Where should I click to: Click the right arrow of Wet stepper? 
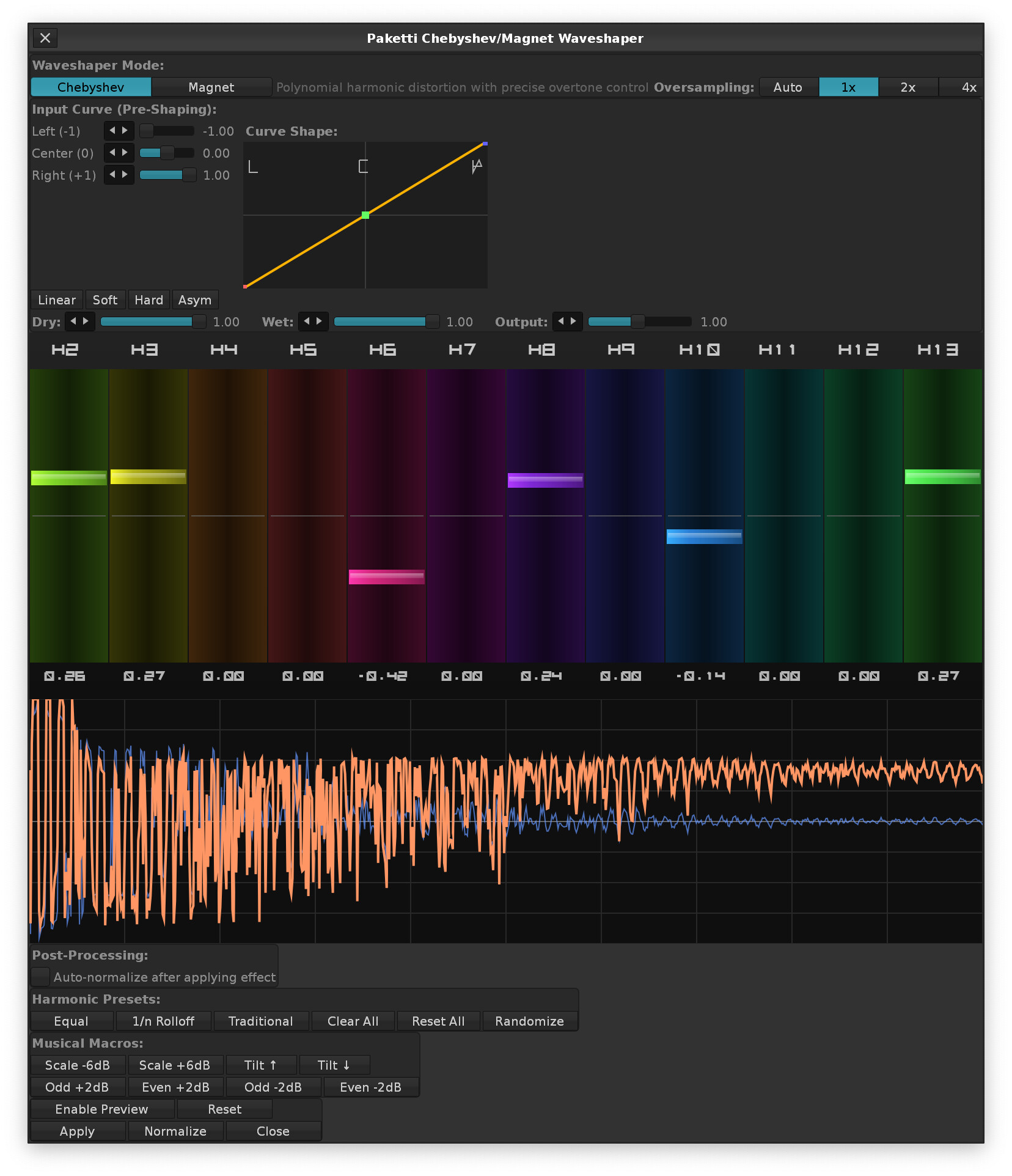tap(319, 321)
